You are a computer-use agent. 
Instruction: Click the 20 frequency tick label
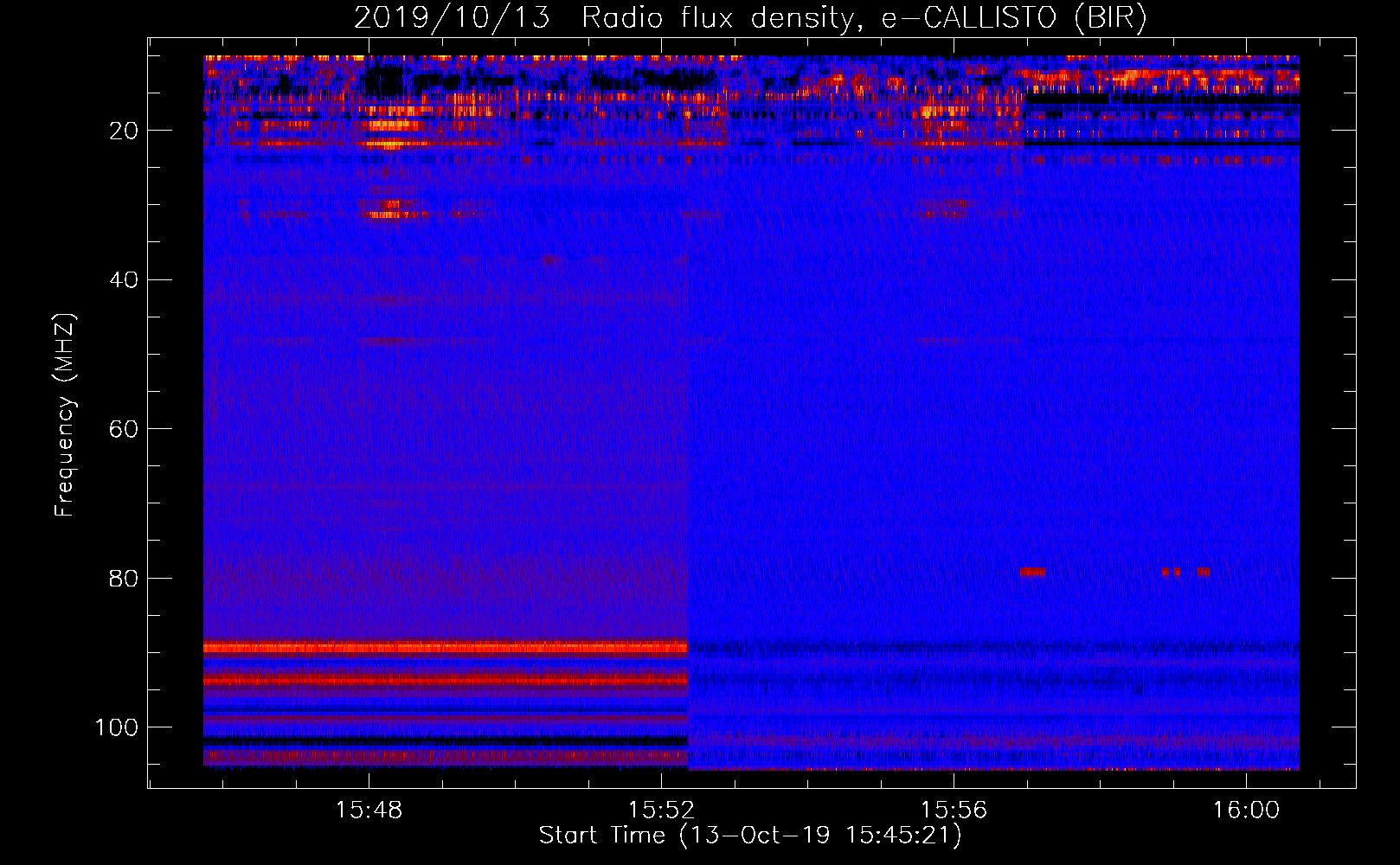click(x=124, y=131)
